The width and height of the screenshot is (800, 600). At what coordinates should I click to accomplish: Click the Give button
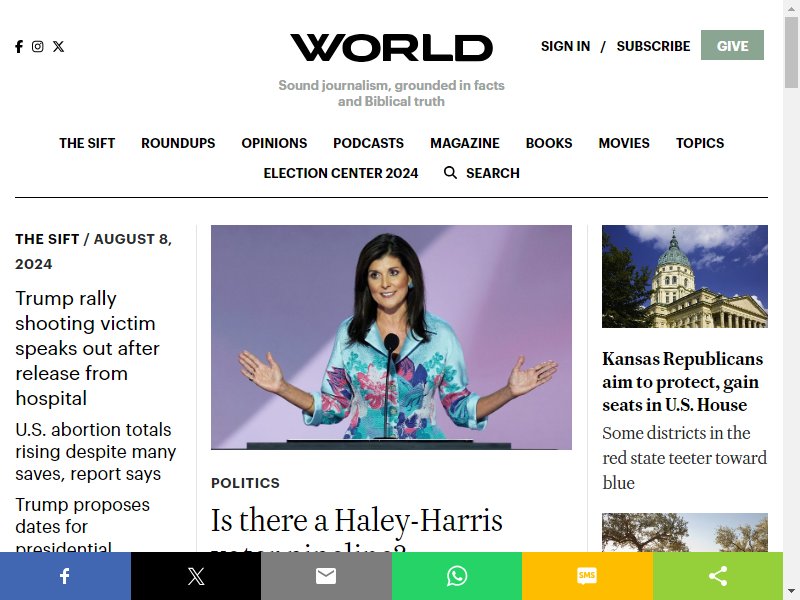[732, 45]
